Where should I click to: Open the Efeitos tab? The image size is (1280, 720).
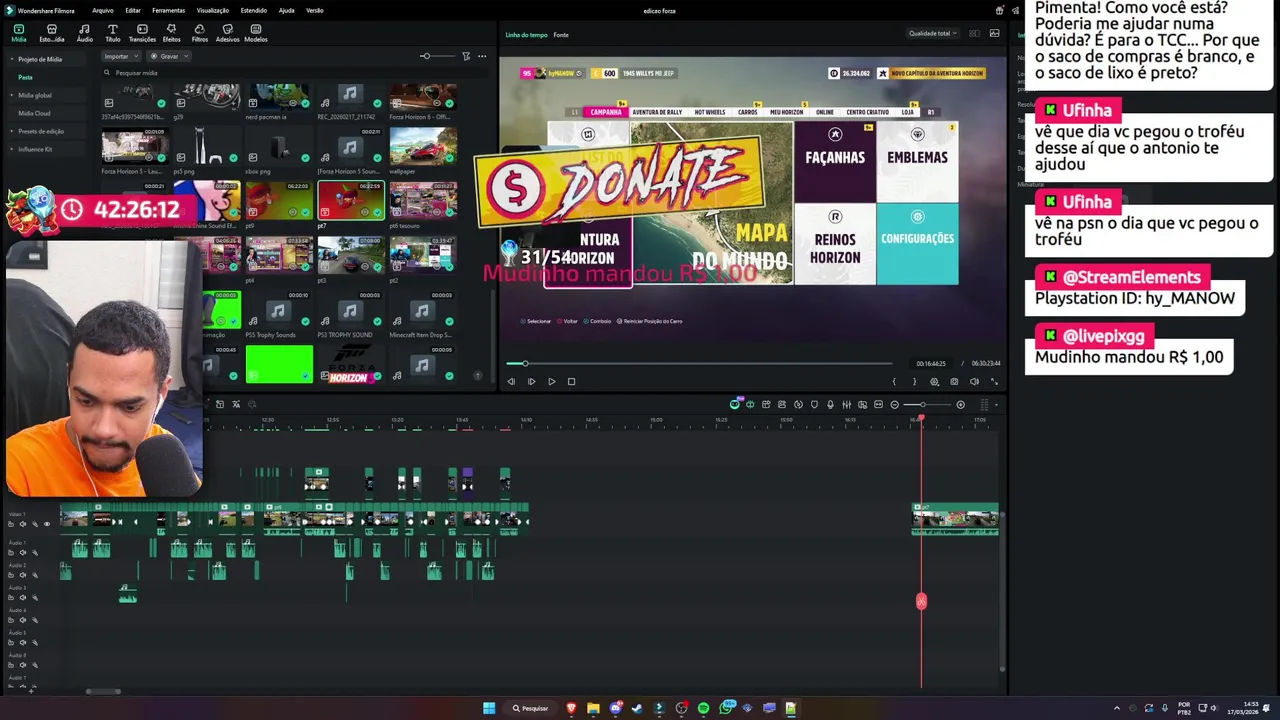(x=172, y=33)
